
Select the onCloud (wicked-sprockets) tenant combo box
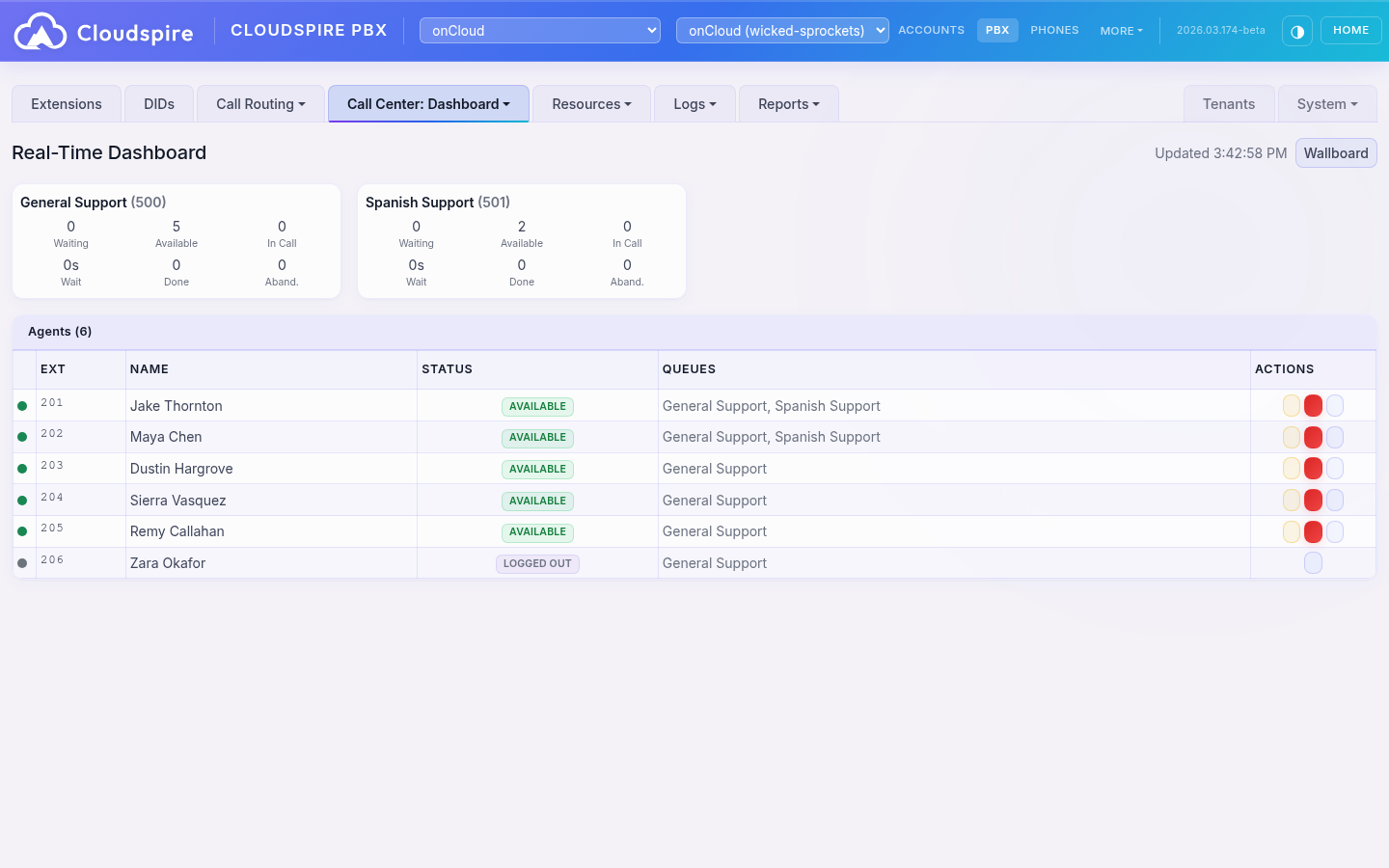tap(782, 30)
